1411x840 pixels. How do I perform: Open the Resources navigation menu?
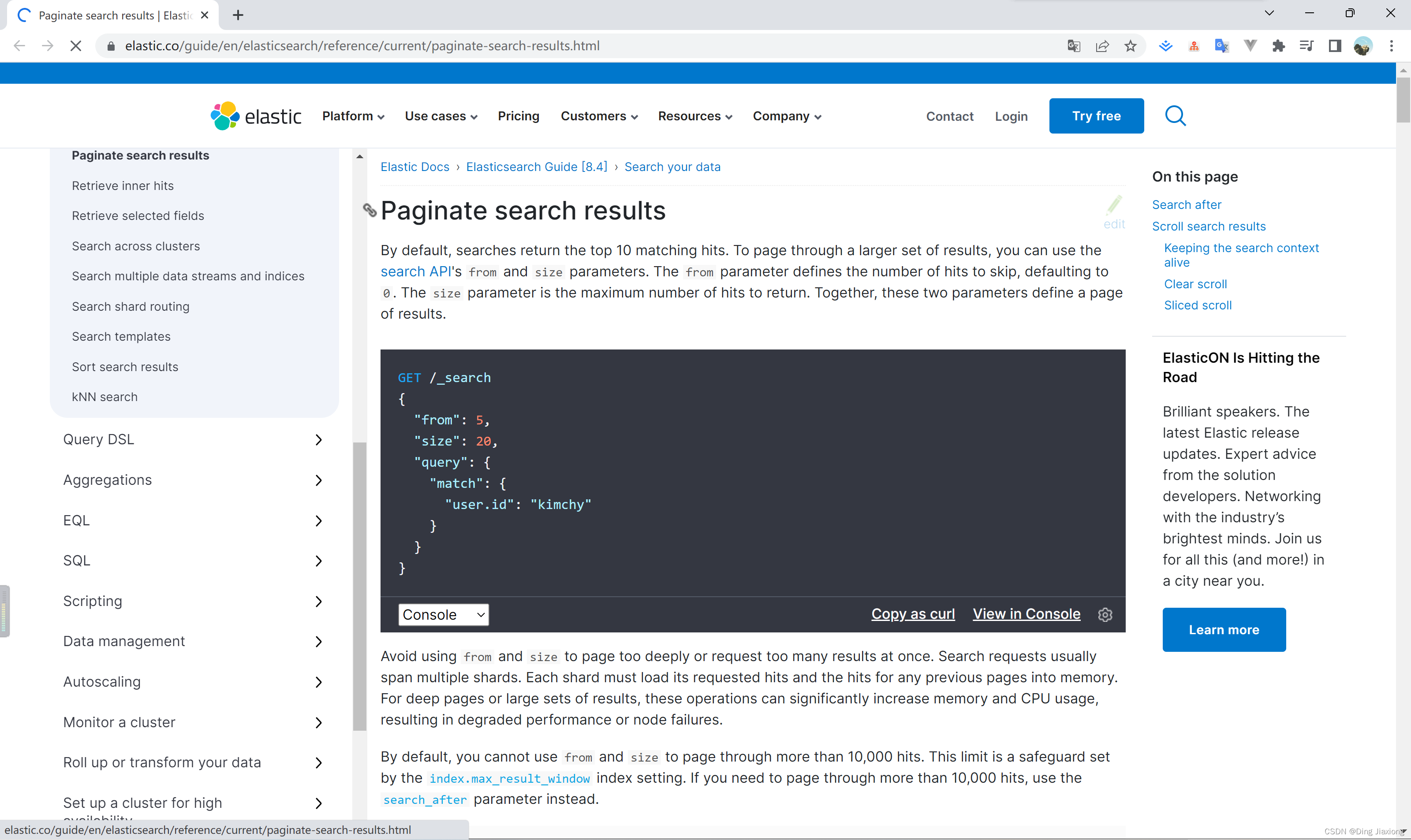695,116
